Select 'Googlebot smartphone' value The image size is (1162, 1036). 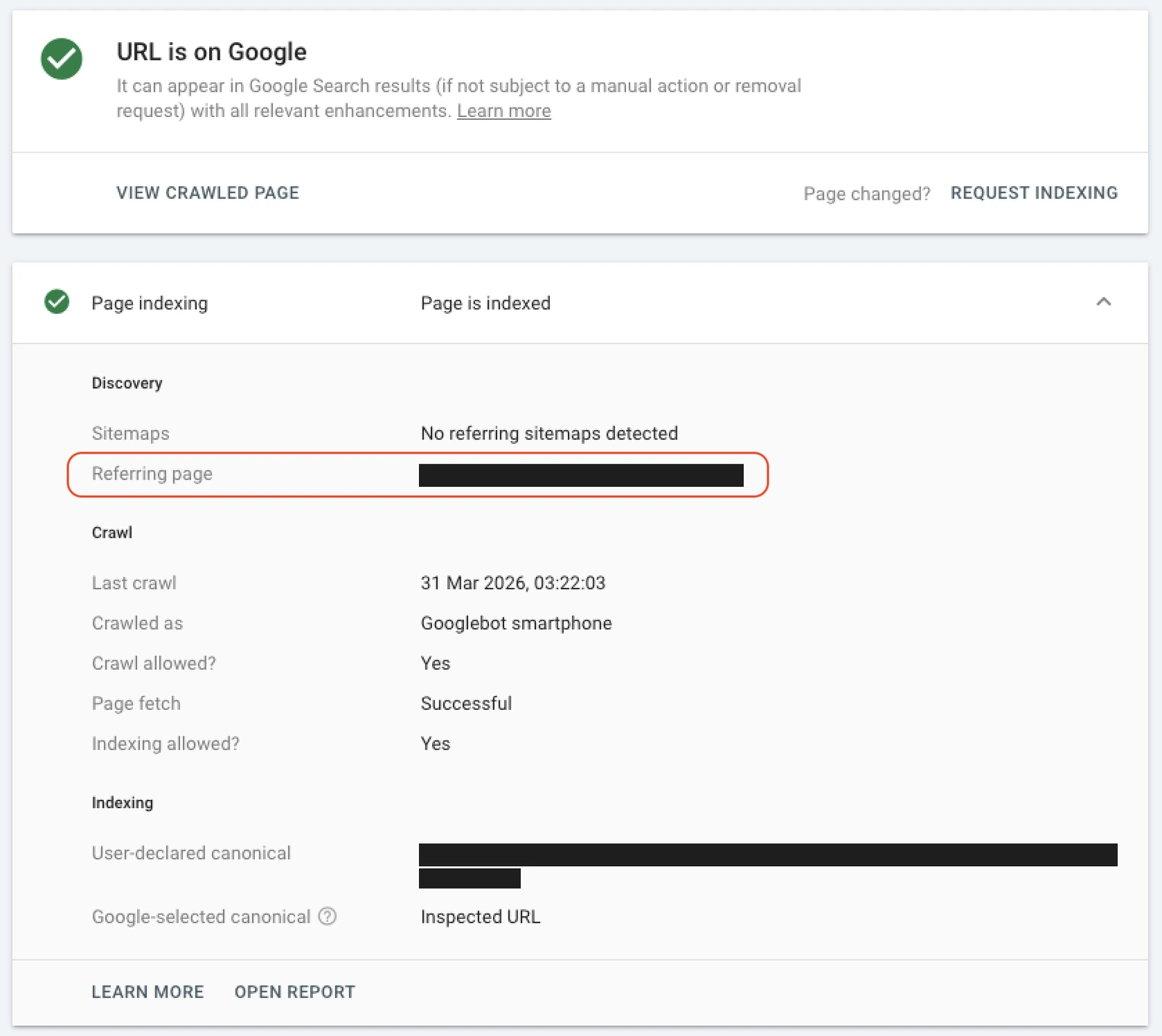(516, 623)
